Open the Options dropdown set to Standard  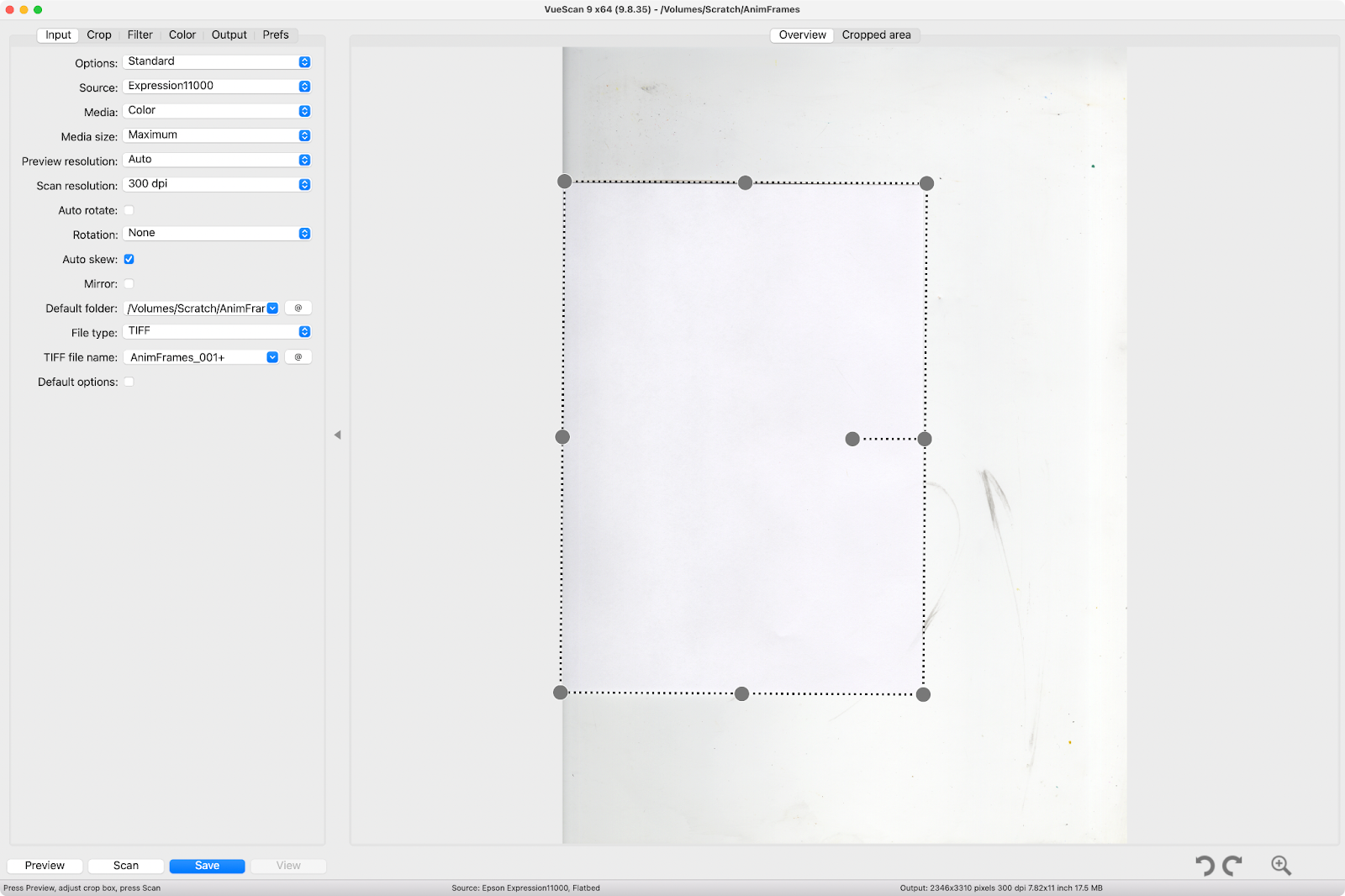(x=217, y=62)
